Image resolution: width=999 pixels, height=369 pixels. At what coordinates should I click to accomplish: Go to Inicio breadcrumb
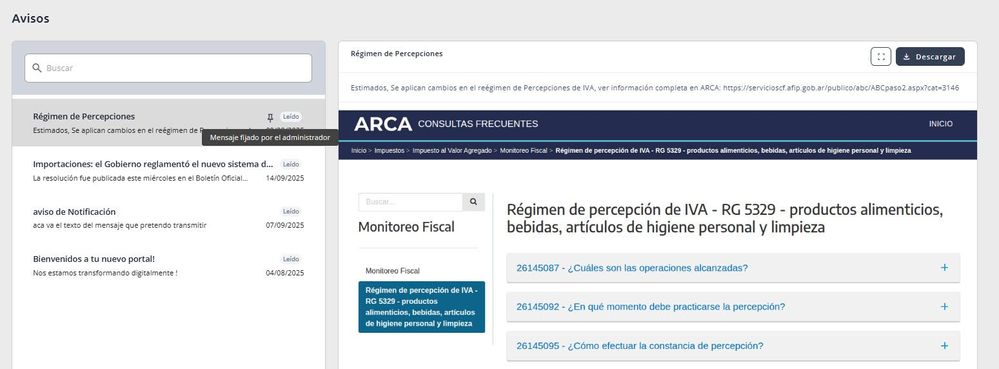(359, 151)
